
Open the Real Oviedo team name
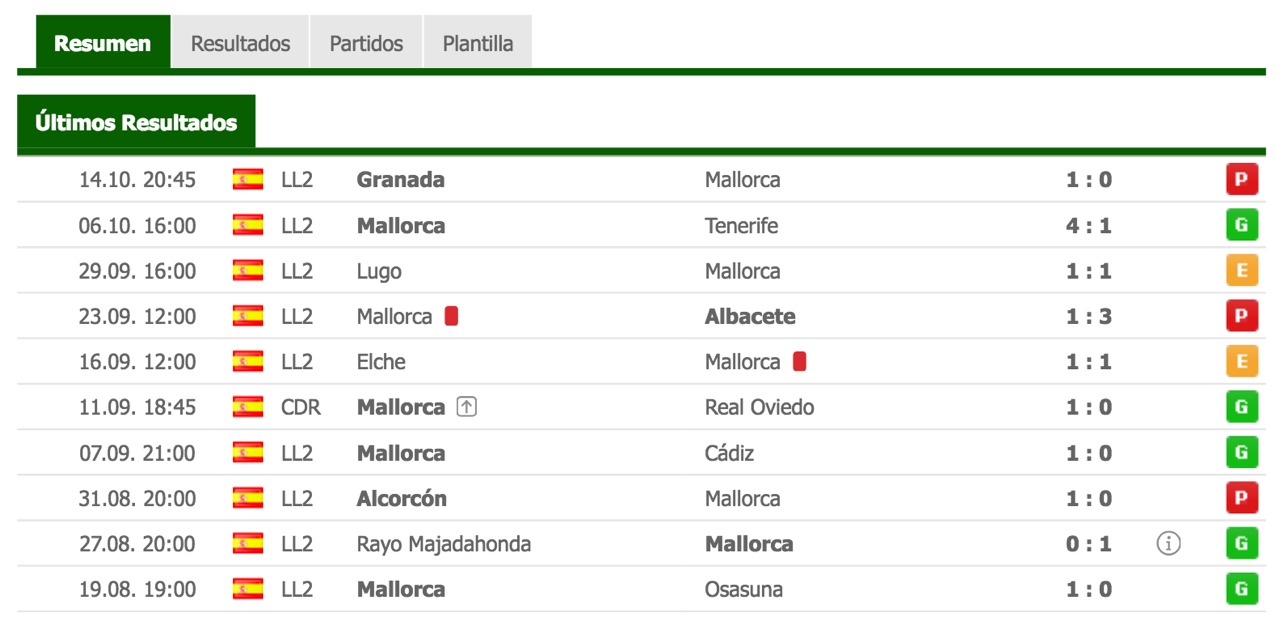(759, 407)
